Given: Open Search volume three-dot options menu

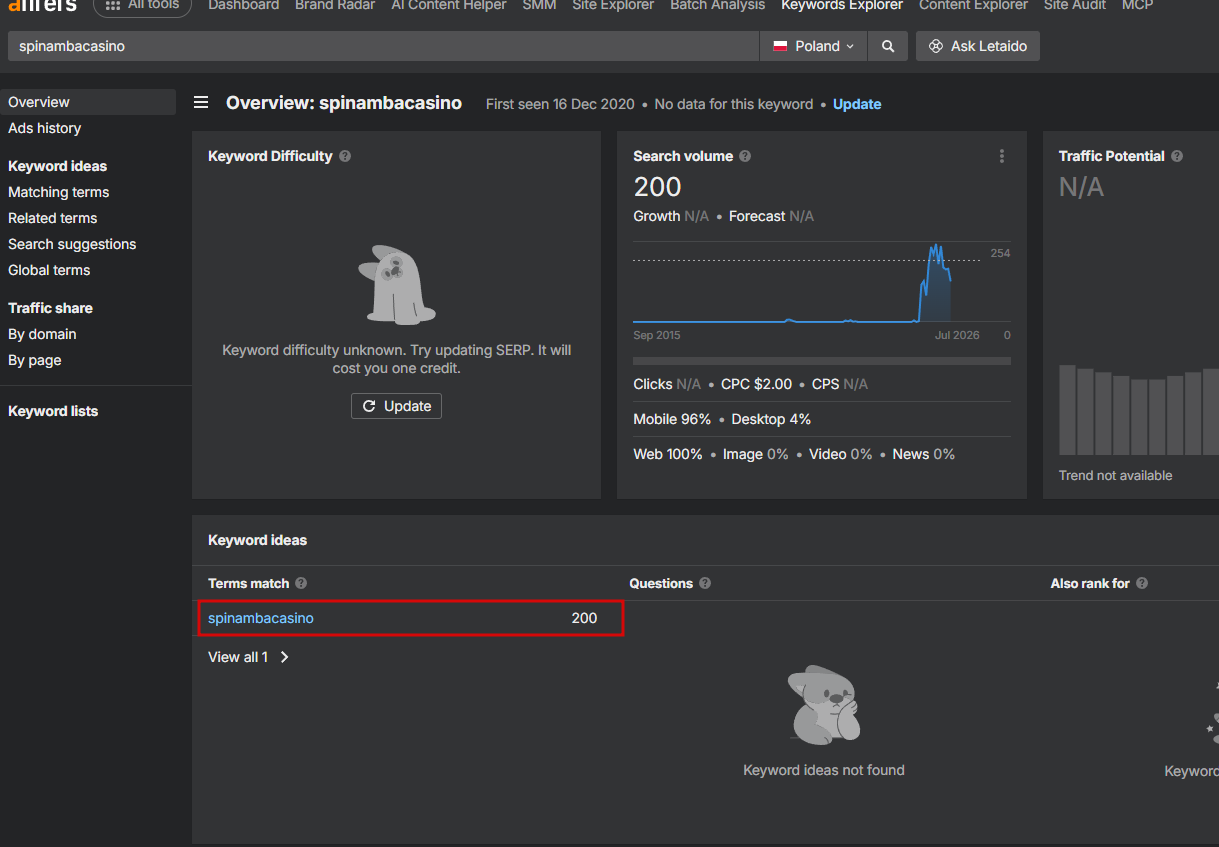Looking at the screenshot, I should 1001,156.
